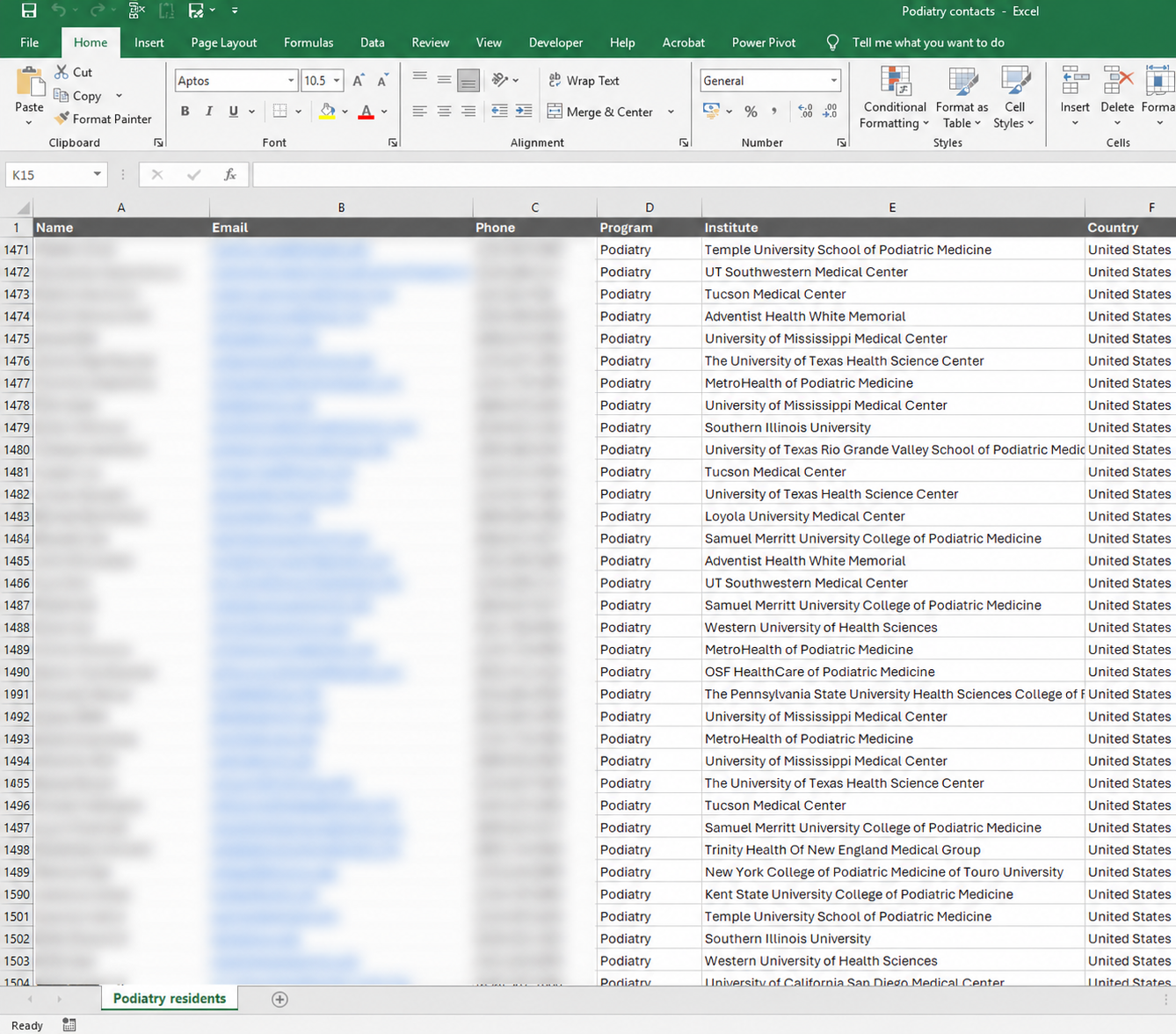1176x1034 pixels.
Task: Toggle bold formatting
Action: (x=185, y=111)
